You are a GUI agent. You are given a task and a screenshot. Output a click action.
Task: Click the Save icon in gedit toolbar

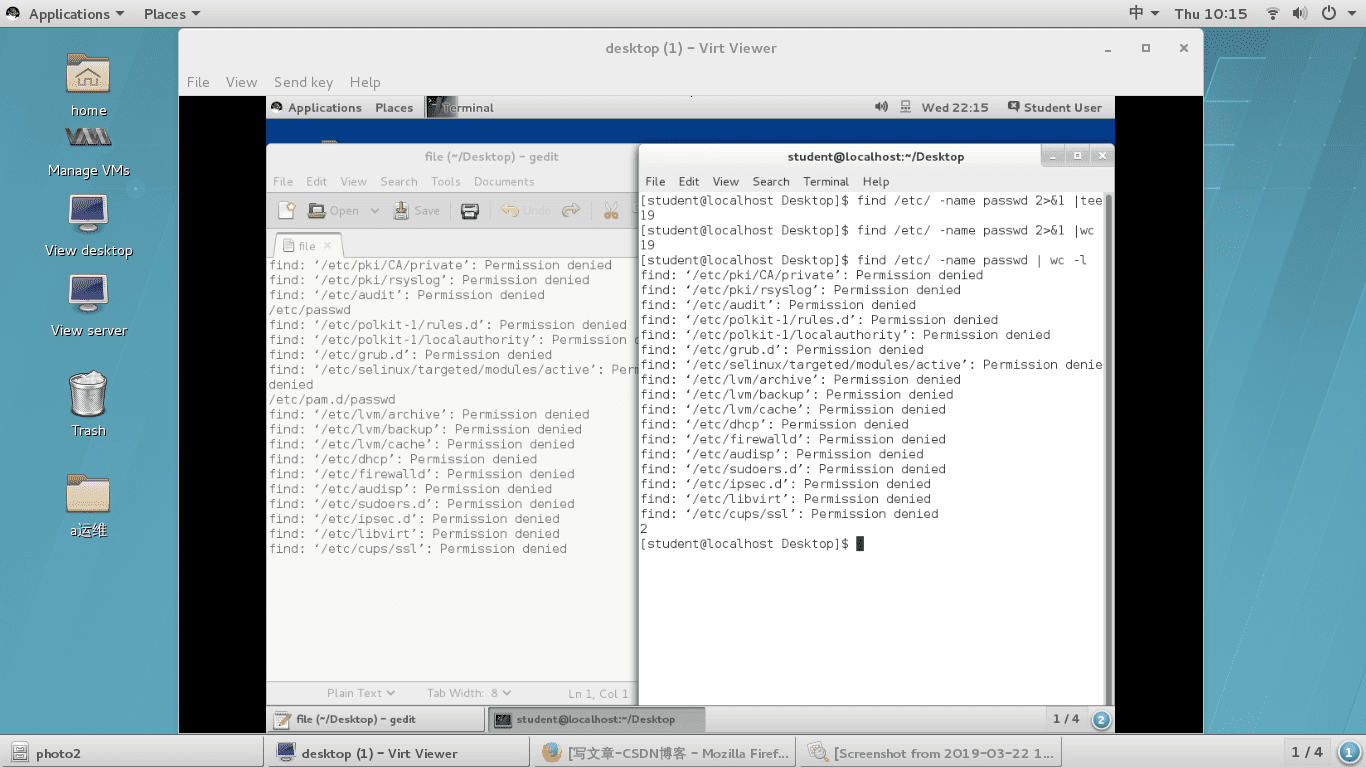pyautogui.click(x=416, y=210)
